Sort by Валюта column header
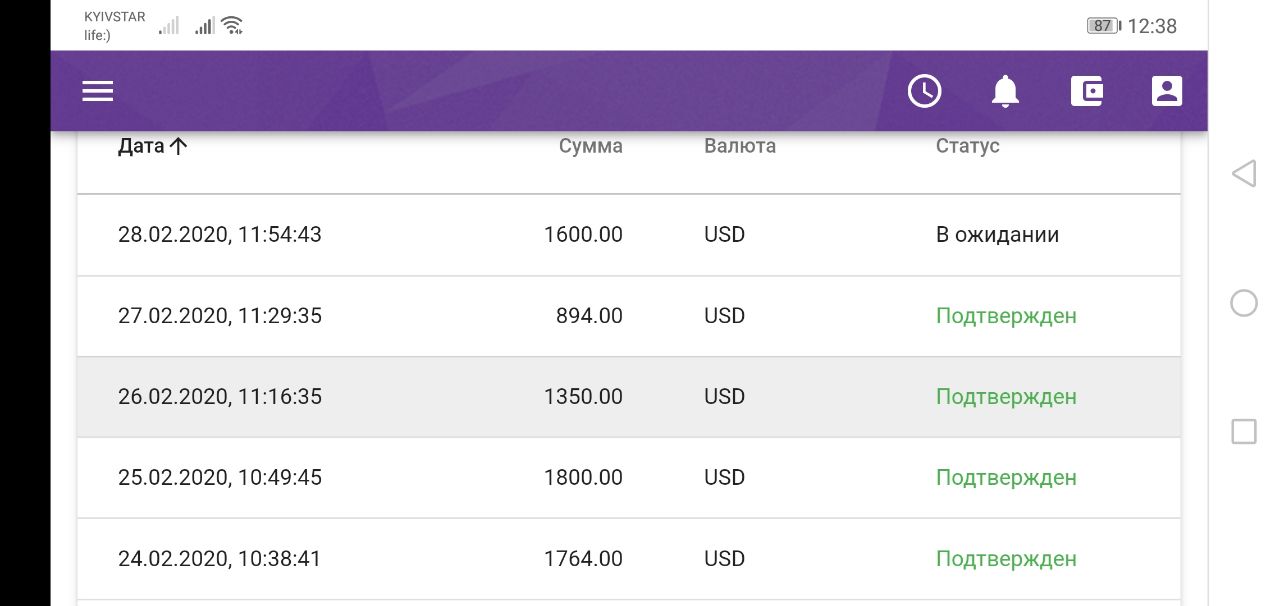Image resolution: width=1280 pixels, height=606 pixels. pyautogui.click(x=739, y=146)
